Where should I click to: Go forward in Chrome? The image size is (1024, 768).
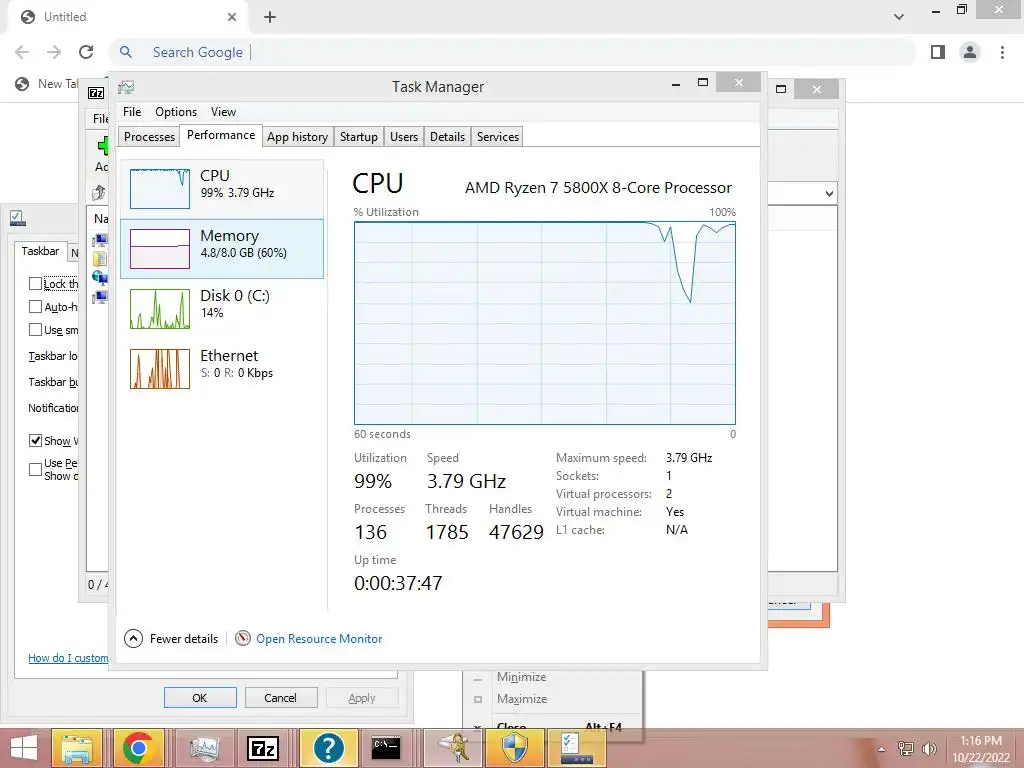tap(54, 52)
